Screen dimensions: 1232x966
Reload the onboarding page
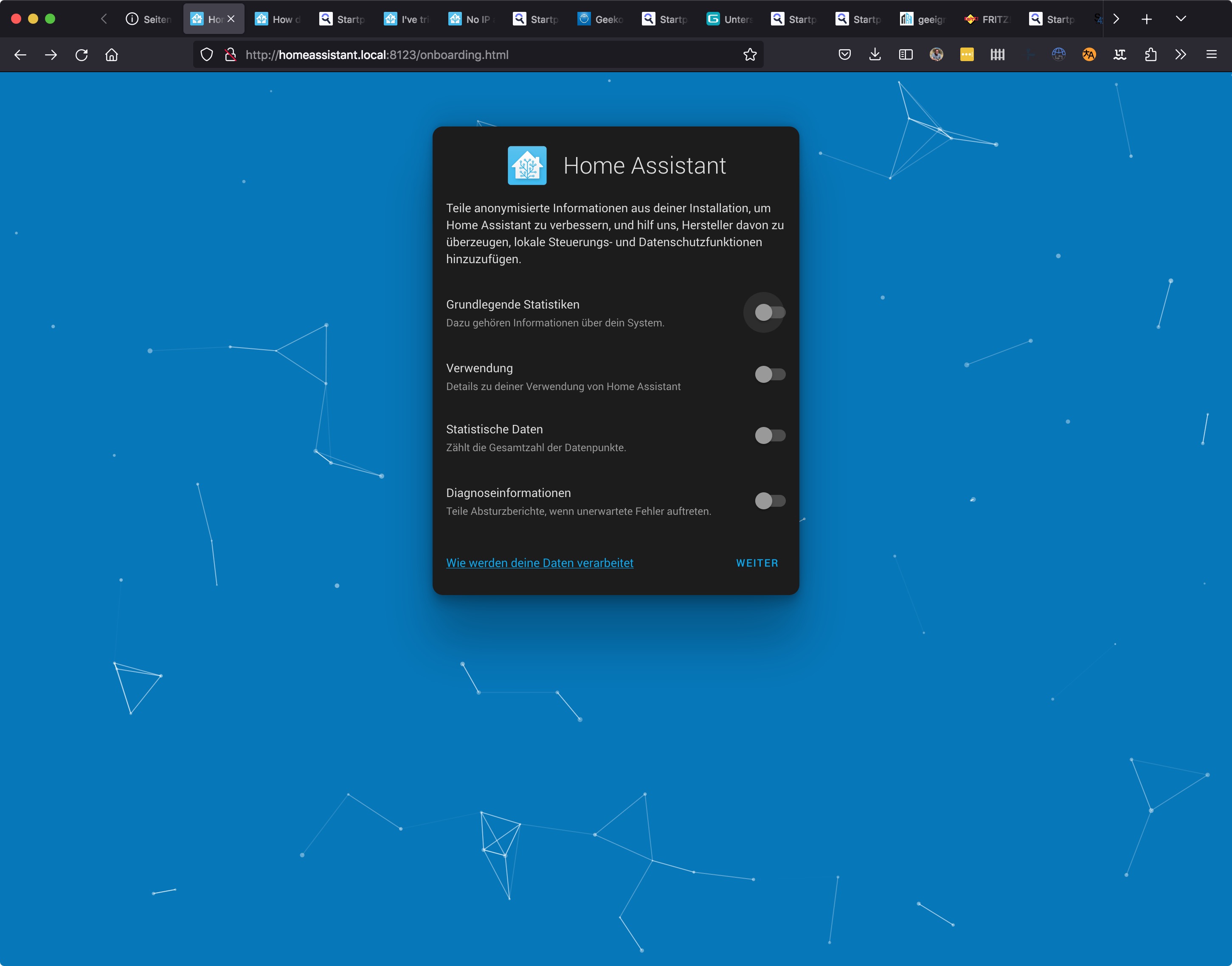click(x=82, y=55)
